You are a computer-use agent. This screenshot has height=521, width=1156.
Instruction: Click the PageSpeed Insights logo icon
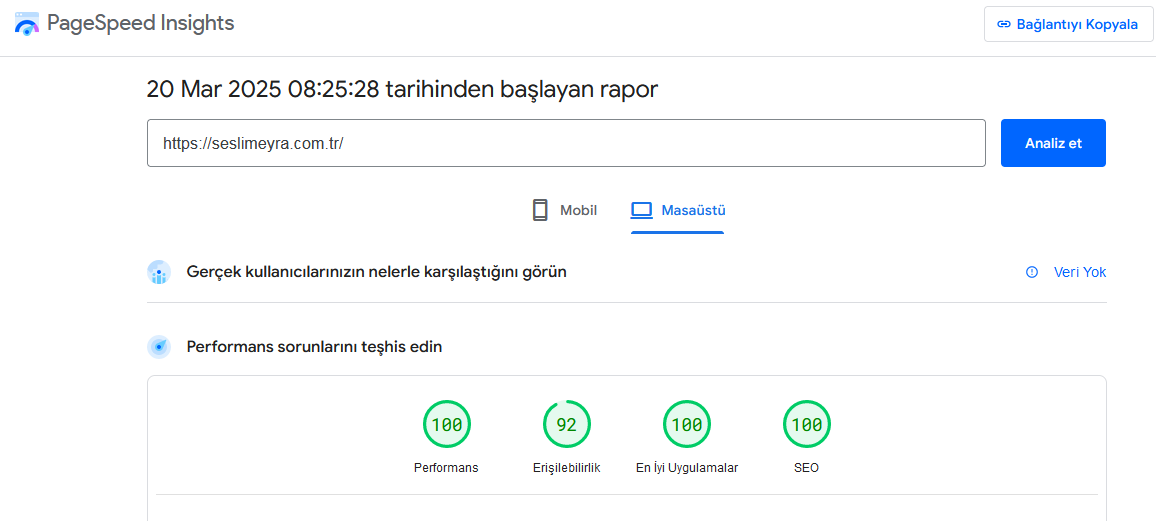click(x=27, y=24)
